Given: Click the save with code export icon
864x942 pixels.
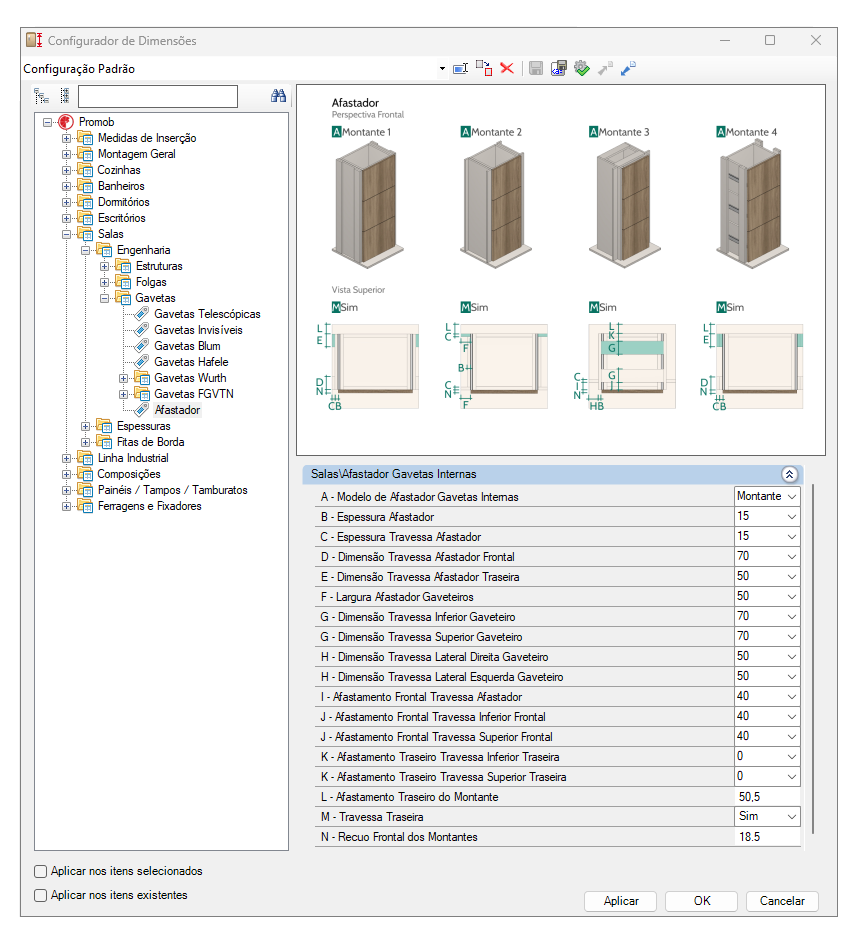Looking at the screenshot, I should tap(559, 69).
